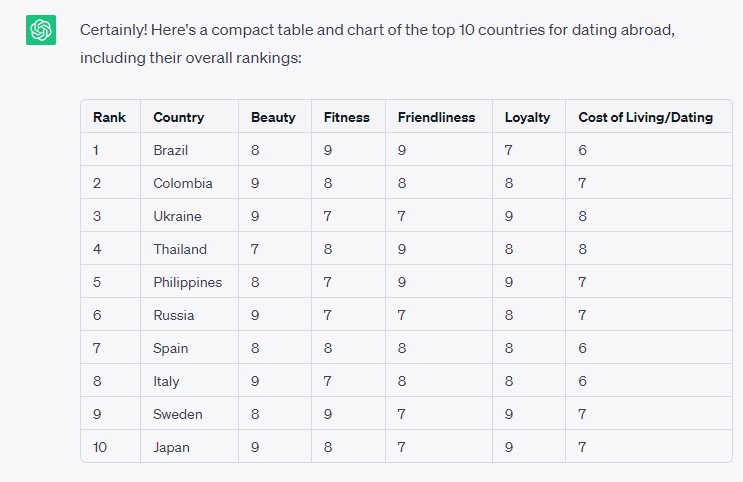Click the ChatGPT logo avatar icon
Screen dimensions: 743x482
[x=41, y=30]
